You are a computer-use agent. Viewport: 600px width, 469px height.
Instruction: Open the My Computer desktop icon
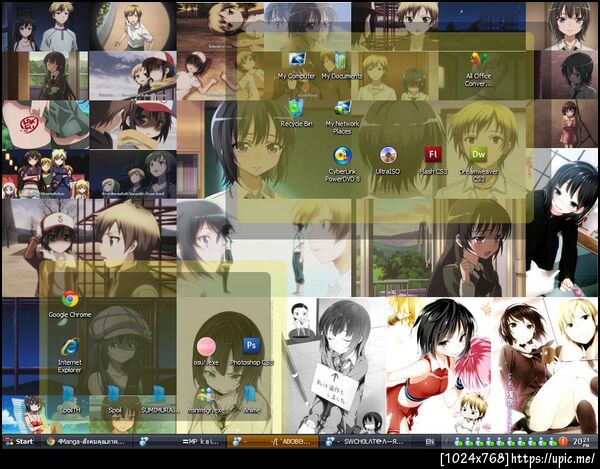coord(297,66)
